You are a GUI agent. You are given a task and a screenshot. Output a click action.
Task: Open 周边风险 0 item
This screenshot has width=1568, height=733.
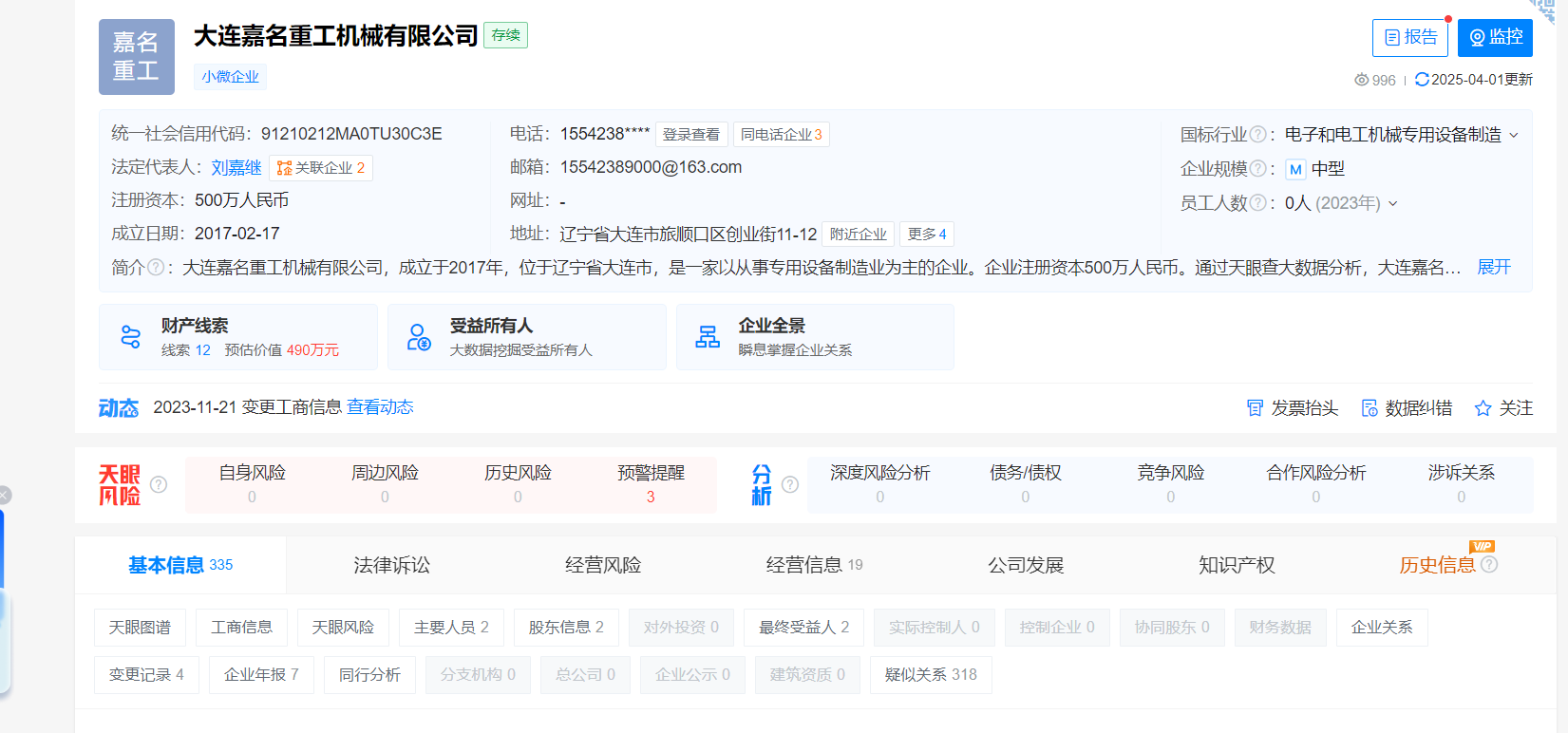click(x=385, y=484)
